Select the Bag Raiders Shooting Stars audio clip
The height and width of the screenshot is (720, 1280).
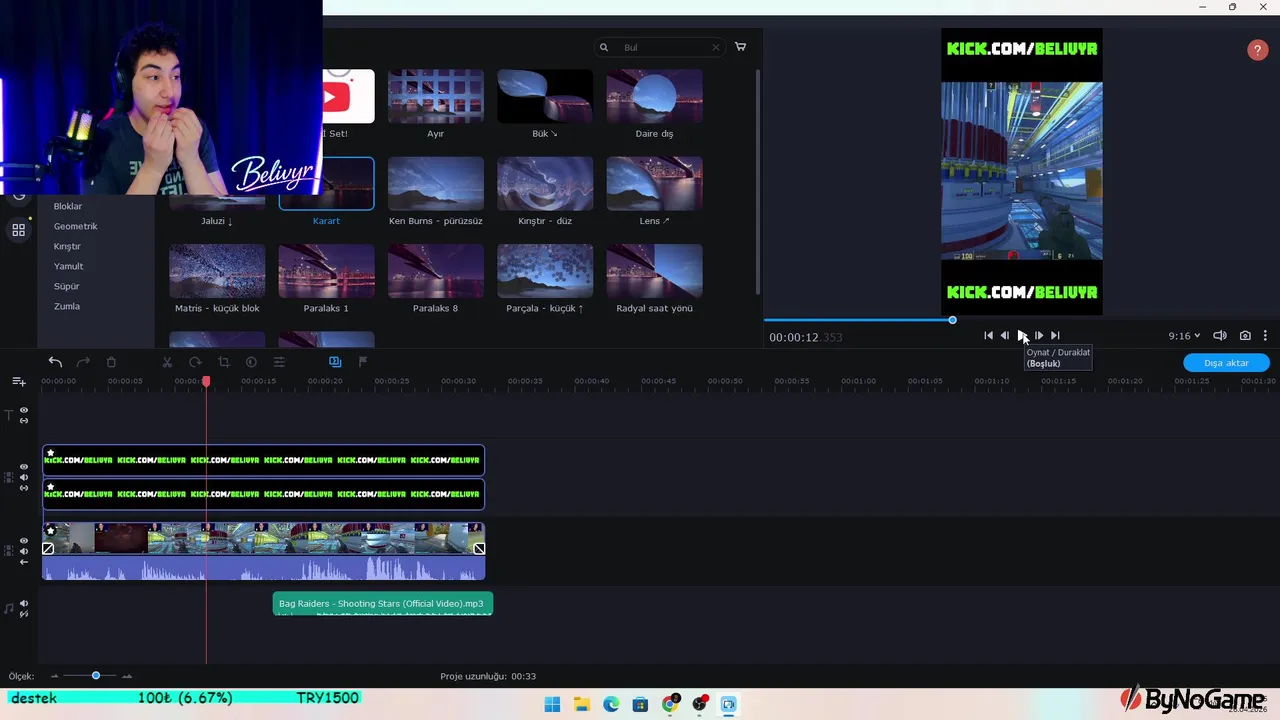click(x=382, y=604)
